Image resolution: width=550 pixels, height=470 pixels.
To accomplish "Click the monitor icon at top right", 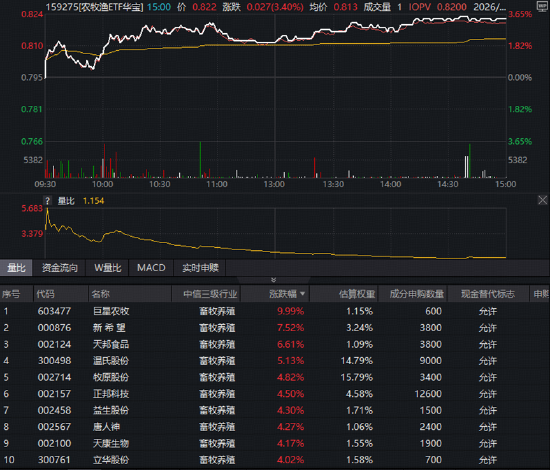I will pos(542,7).
